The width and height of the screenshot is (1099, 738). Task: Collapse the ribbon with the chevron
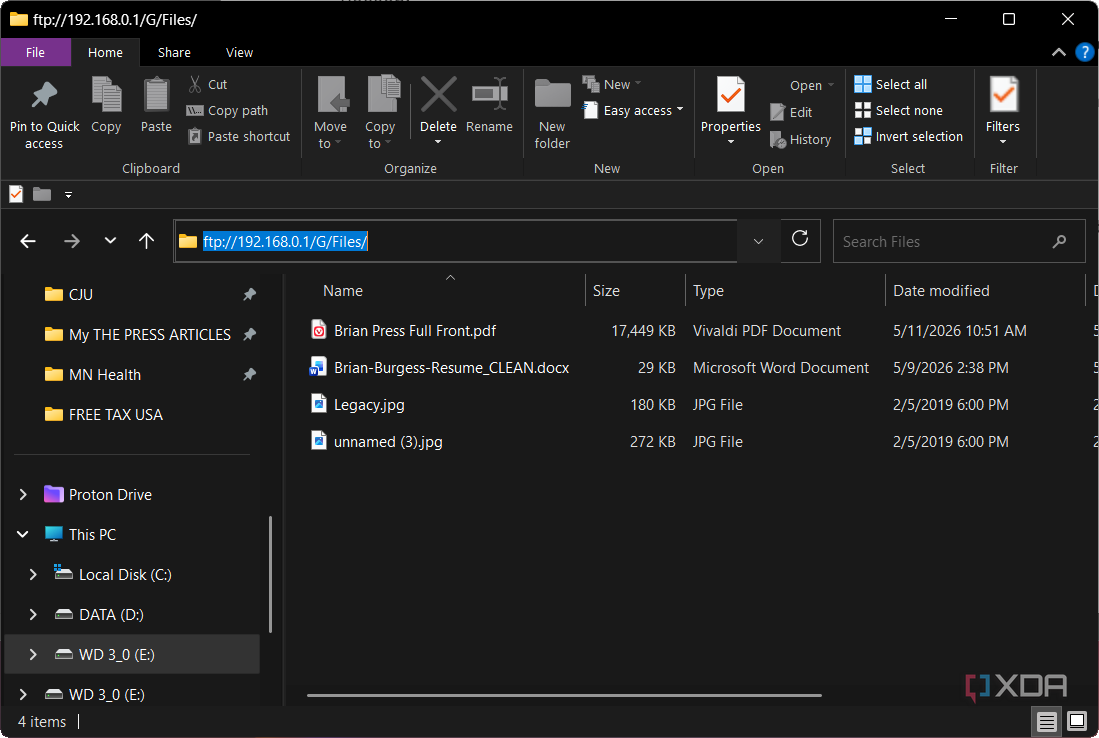(1058, 53)
